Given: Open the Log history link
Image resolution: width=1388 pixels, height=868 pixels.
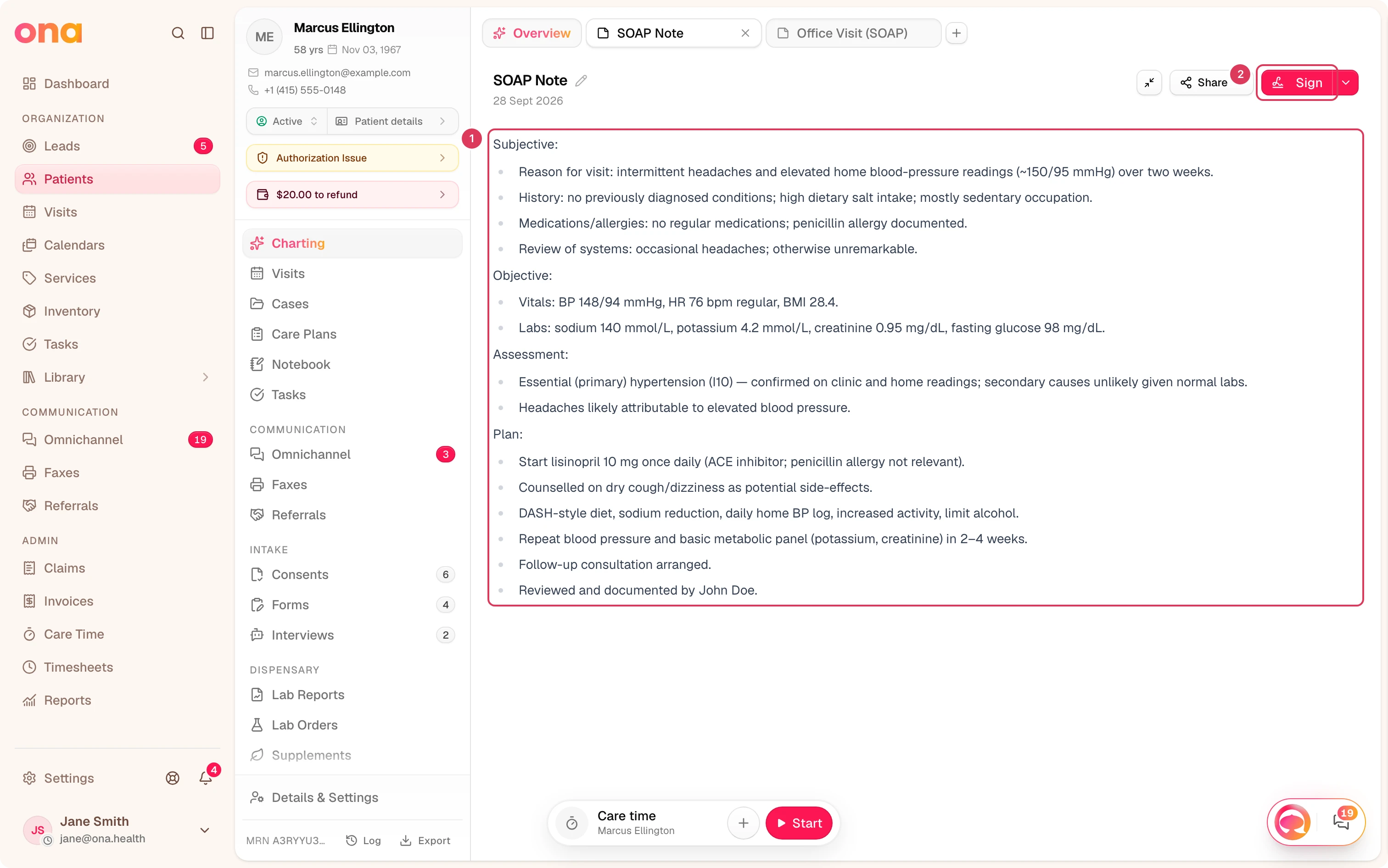Looking at the screenshot, I should pyautogui.click(x=364, y=840).
